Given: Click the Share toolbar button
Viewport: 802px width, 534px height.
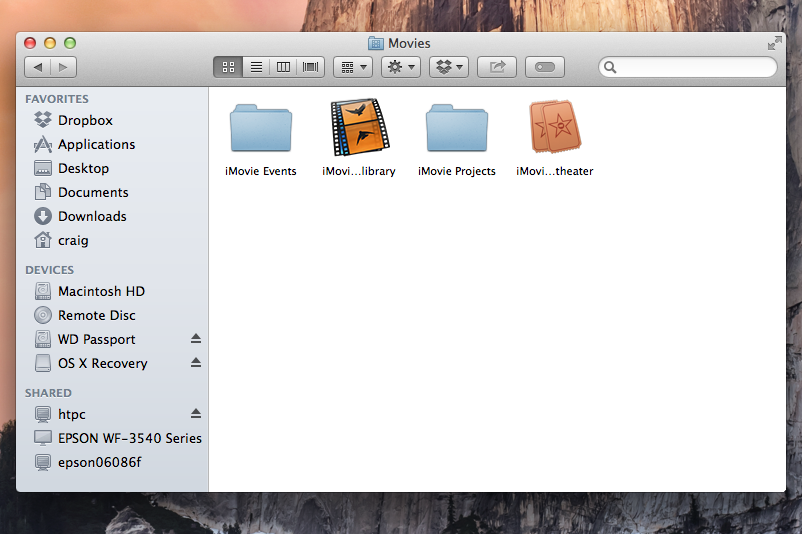Looking at the screenshot, I should (x=497, y=67).
